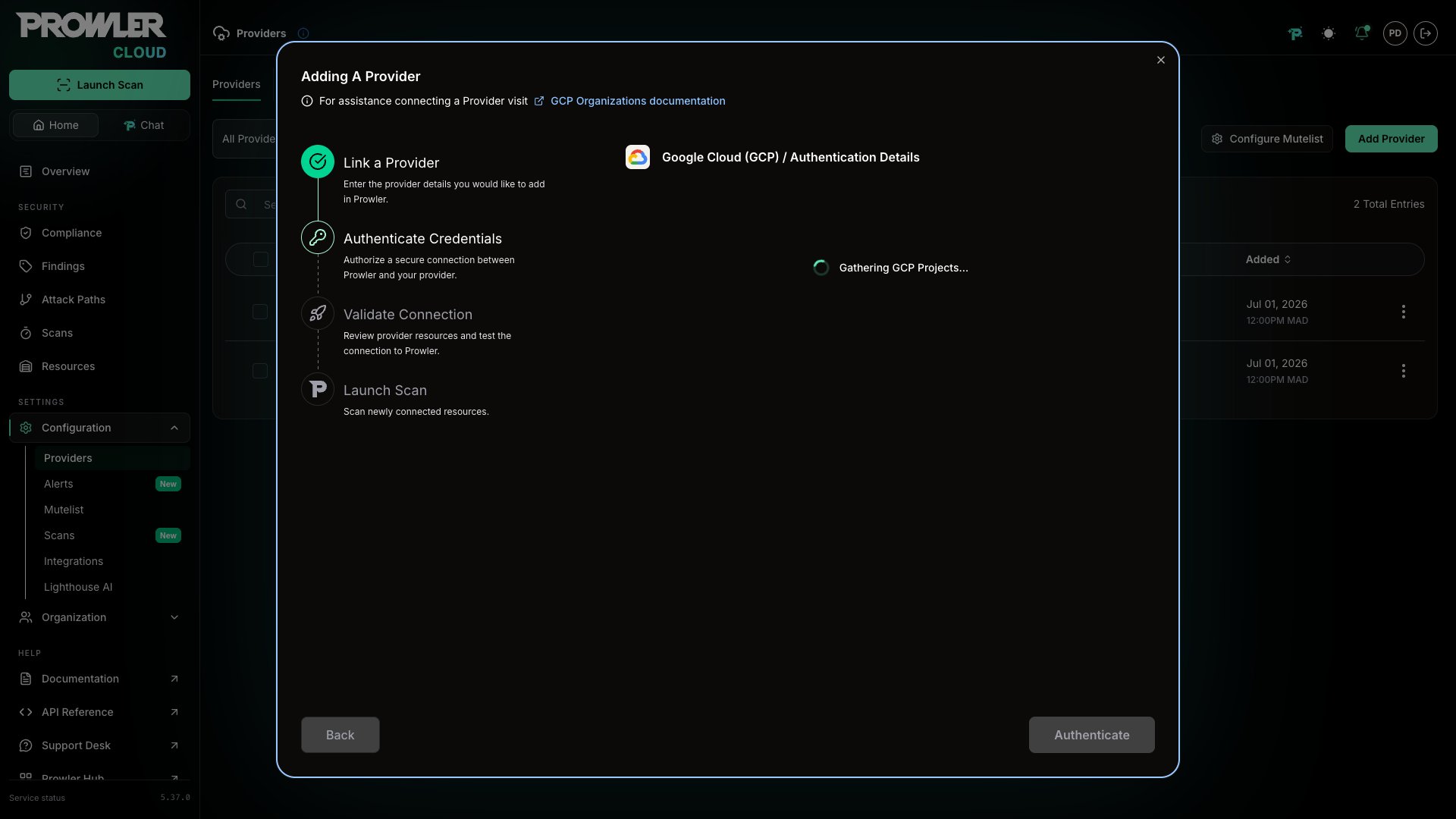
Task: Click the Validate Connection rocket icon
Action: click(318, 313)
